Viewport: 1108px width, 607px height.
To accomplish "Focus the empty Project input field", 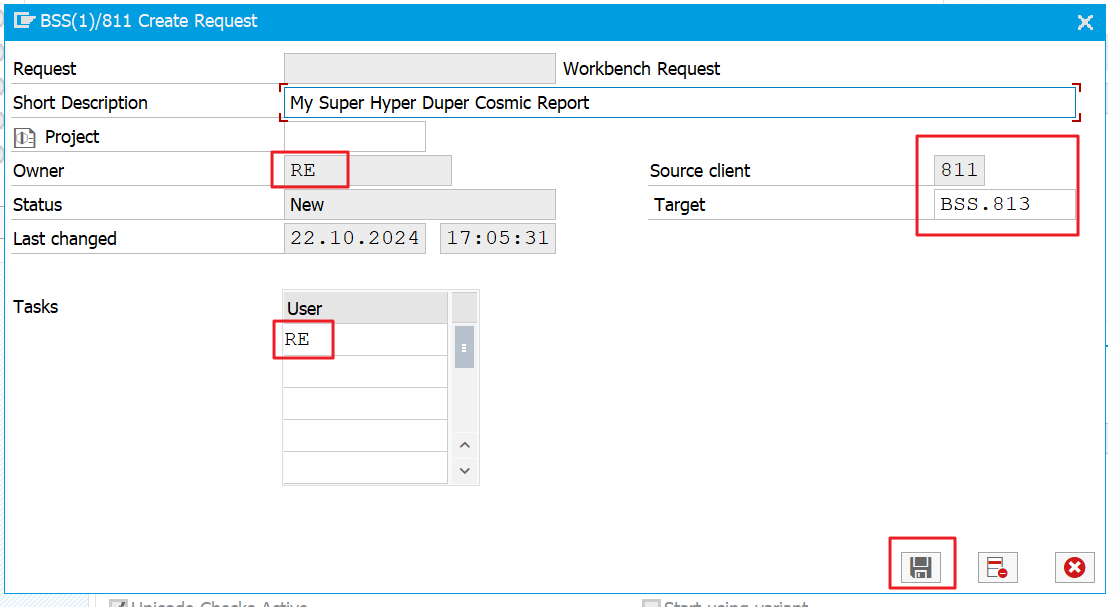I will pos(355,137).
